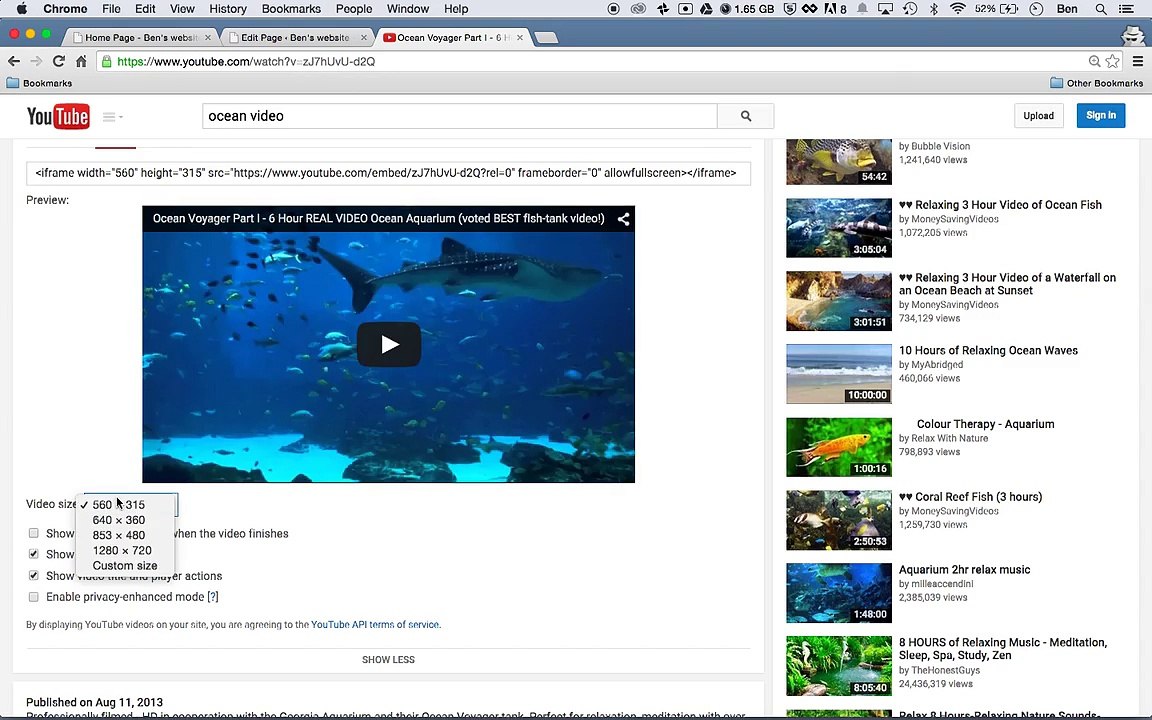Click the ocean video search field
This screenshot has height=720, width=1152.
[x=459, y=116]
